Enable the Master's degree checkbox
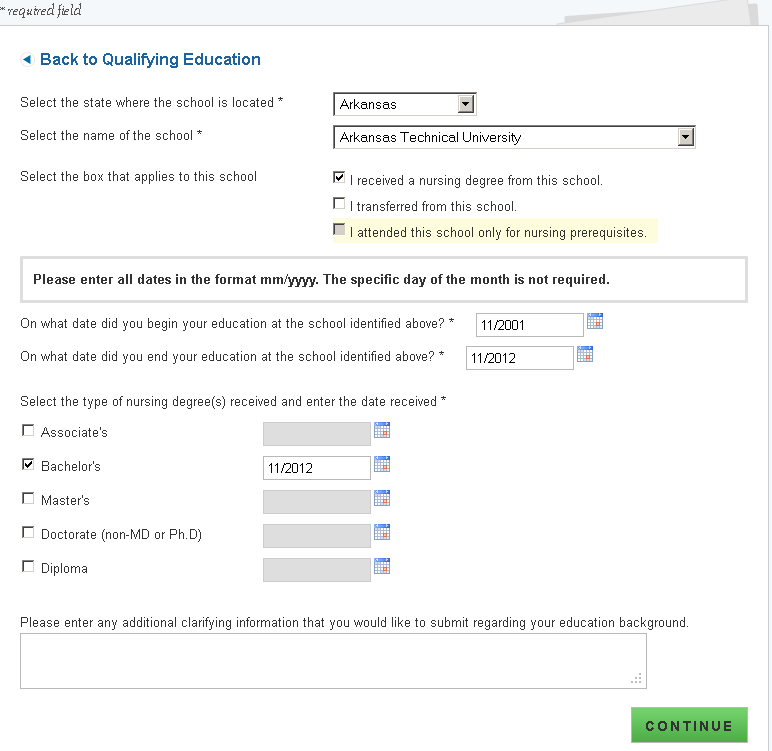 [28, 498]
